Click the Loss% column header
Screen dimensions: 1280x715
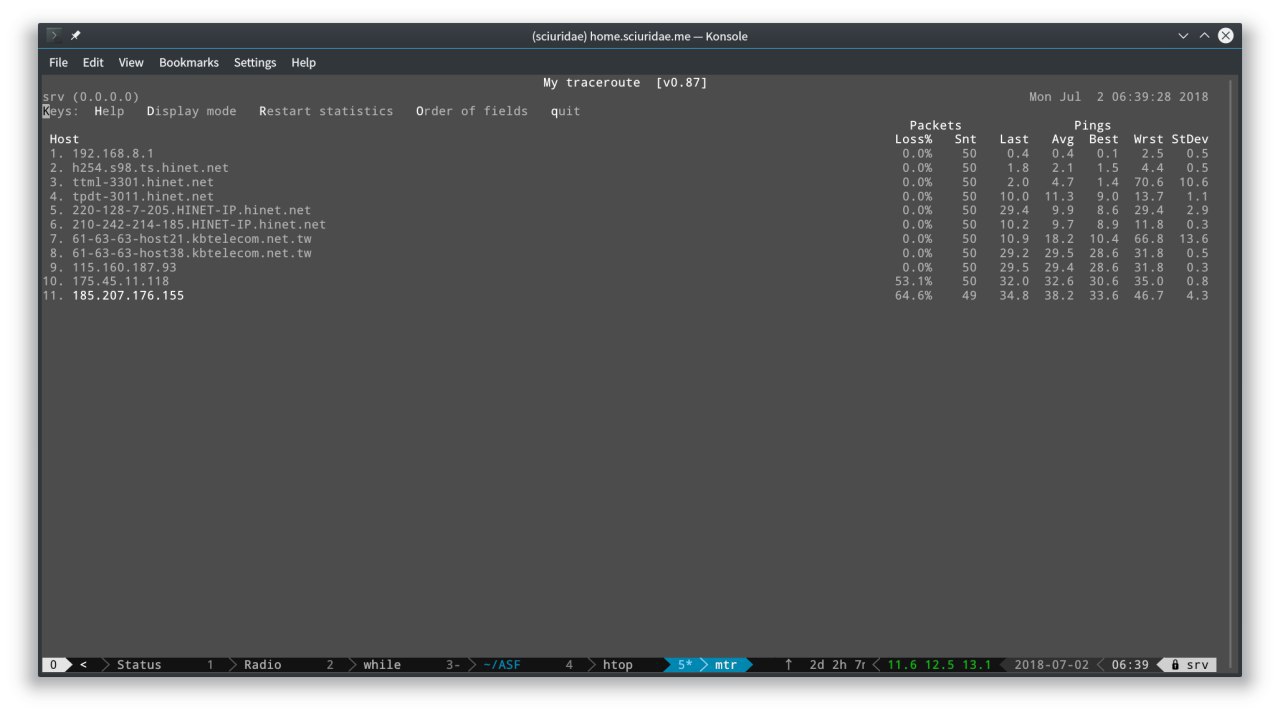(913, 139)
